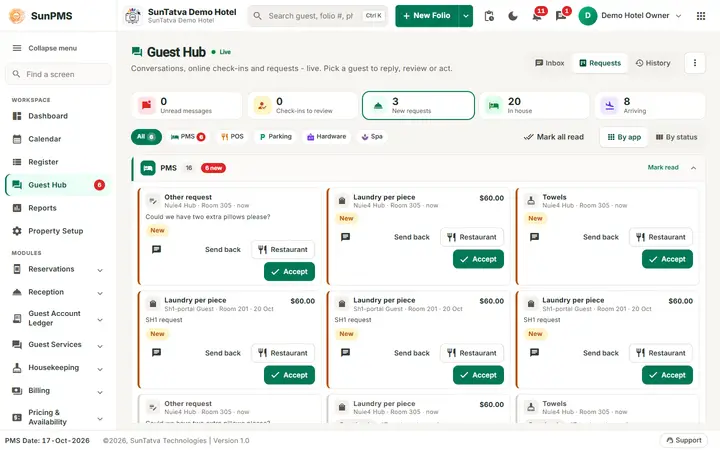Expand Demo Hotel Owner account menu
Image resolution: width=720 pixels, height=450 pixels.
coord(679,16)
